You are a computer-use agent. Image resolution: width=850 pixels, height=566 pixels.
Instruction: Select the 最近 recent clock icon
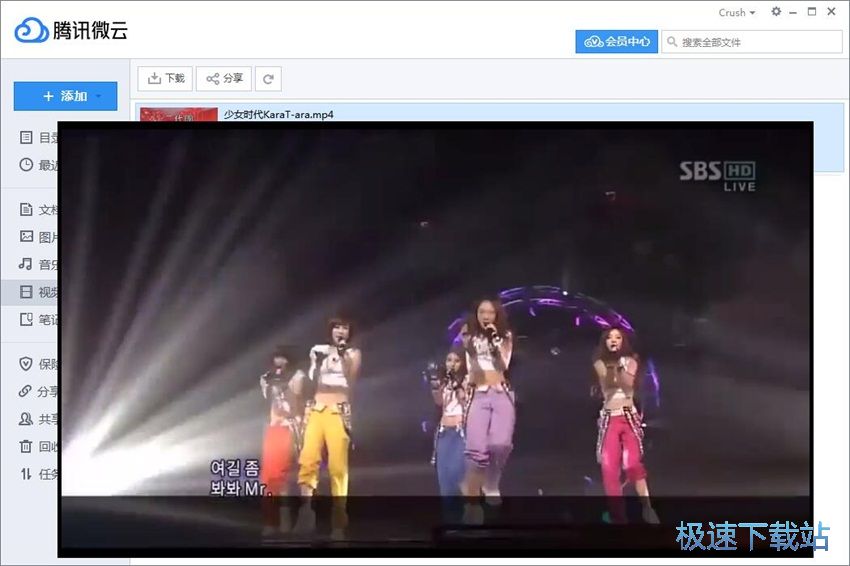tap(26, 165)
